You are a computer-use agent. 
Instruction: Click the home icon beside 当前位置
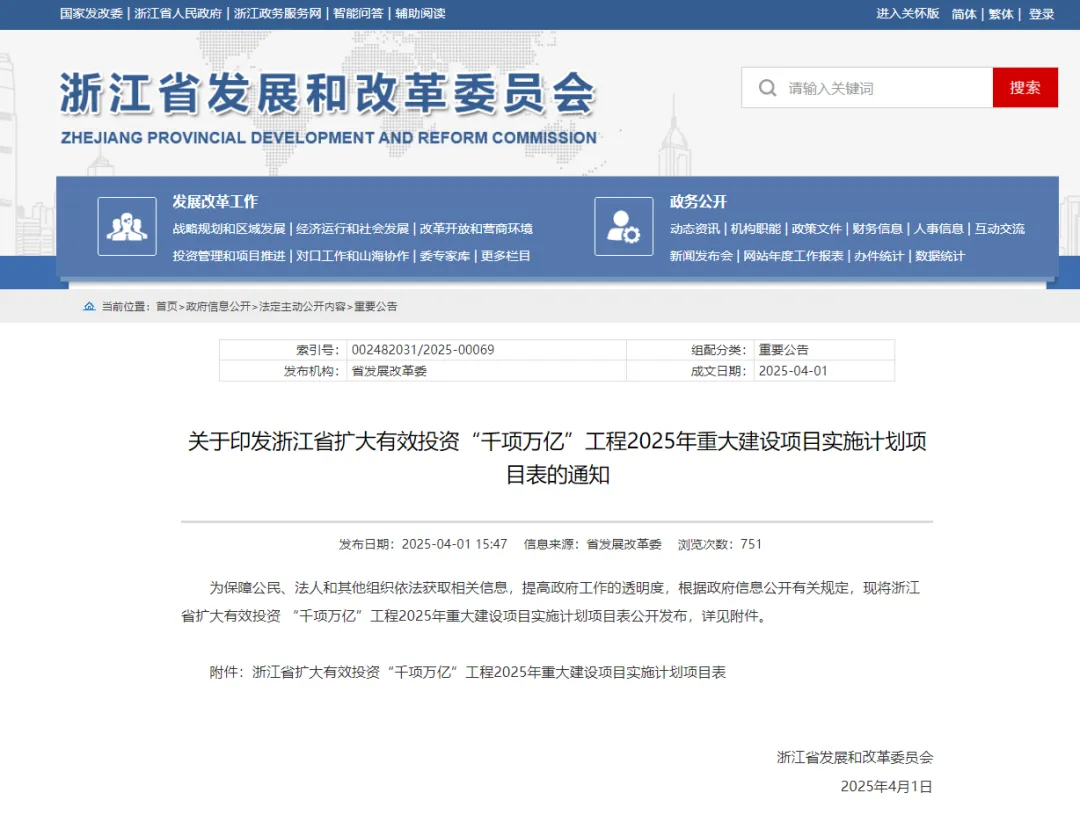click(89, 306)
